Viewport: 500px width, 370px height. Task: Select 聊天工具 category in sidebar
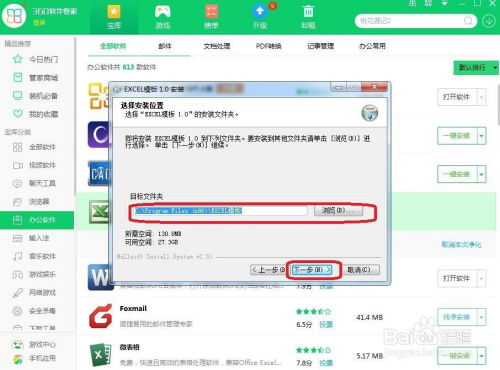[x=34, y=183]
